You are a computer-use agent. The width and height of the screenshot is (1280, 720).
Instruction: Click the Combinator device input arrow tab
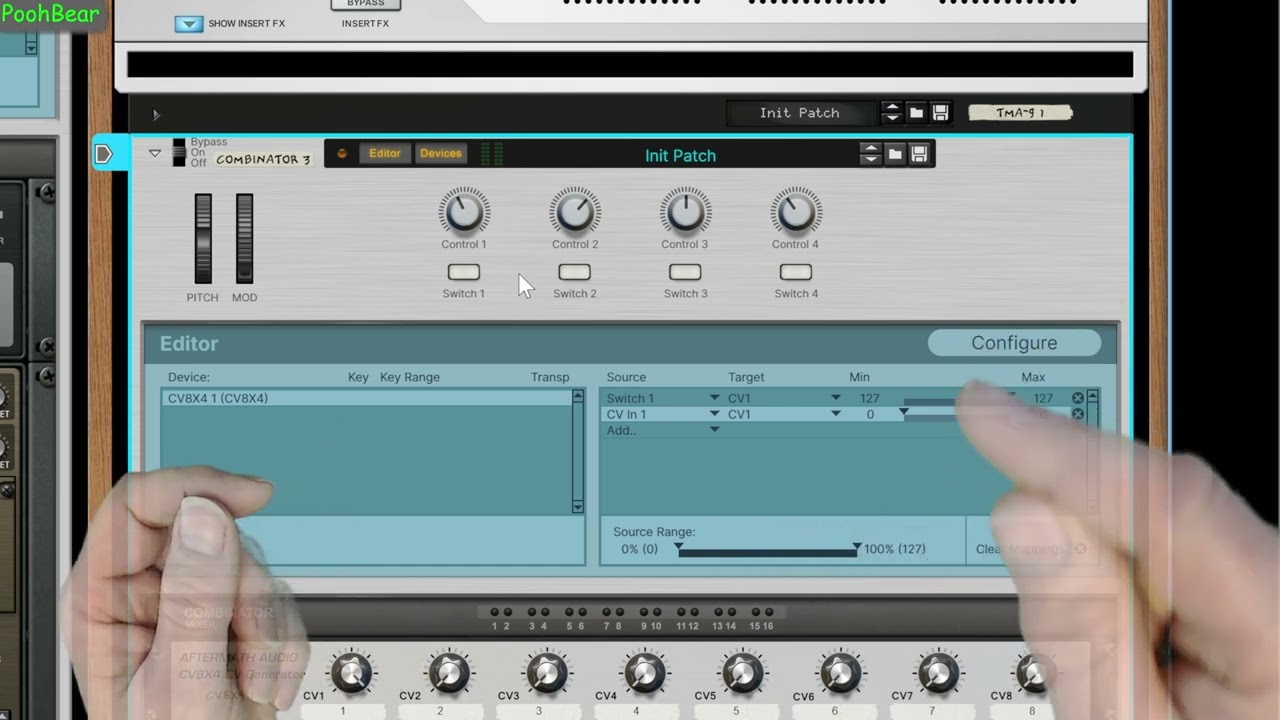[103, 154]
